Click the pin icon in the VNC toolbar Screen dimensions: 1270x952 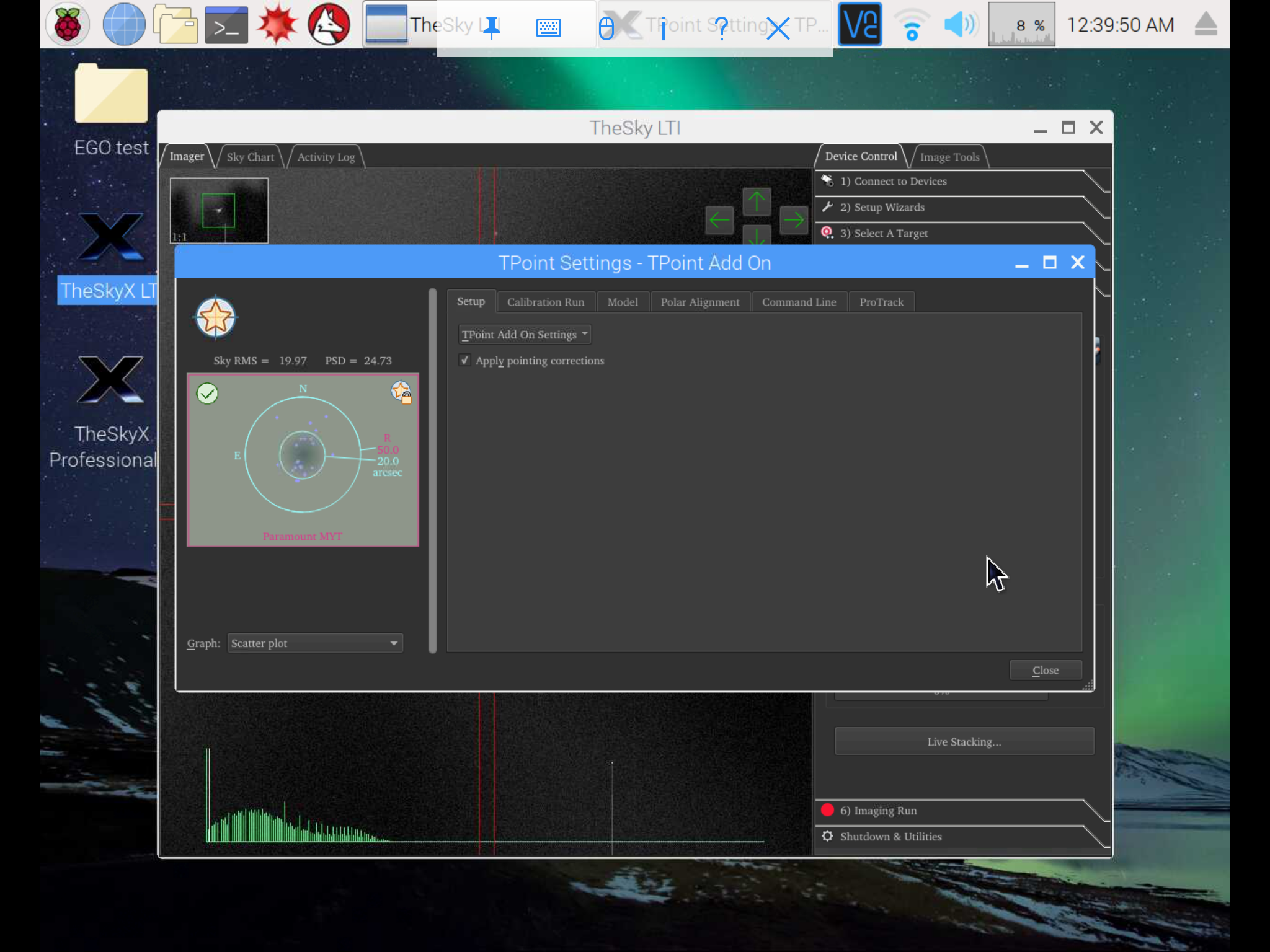pyautogui.click(x=491, y=27)
